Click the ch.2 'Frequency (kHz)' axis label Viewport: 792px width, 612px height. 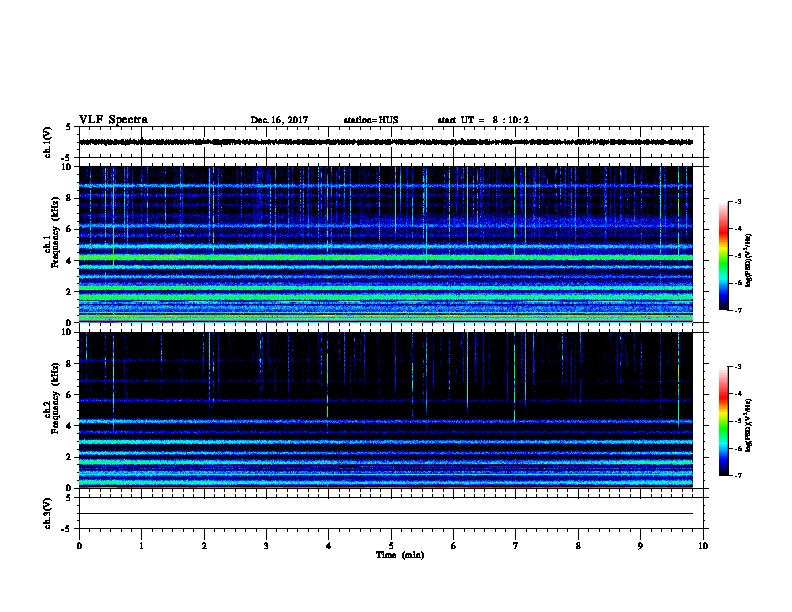coord(55,398)
